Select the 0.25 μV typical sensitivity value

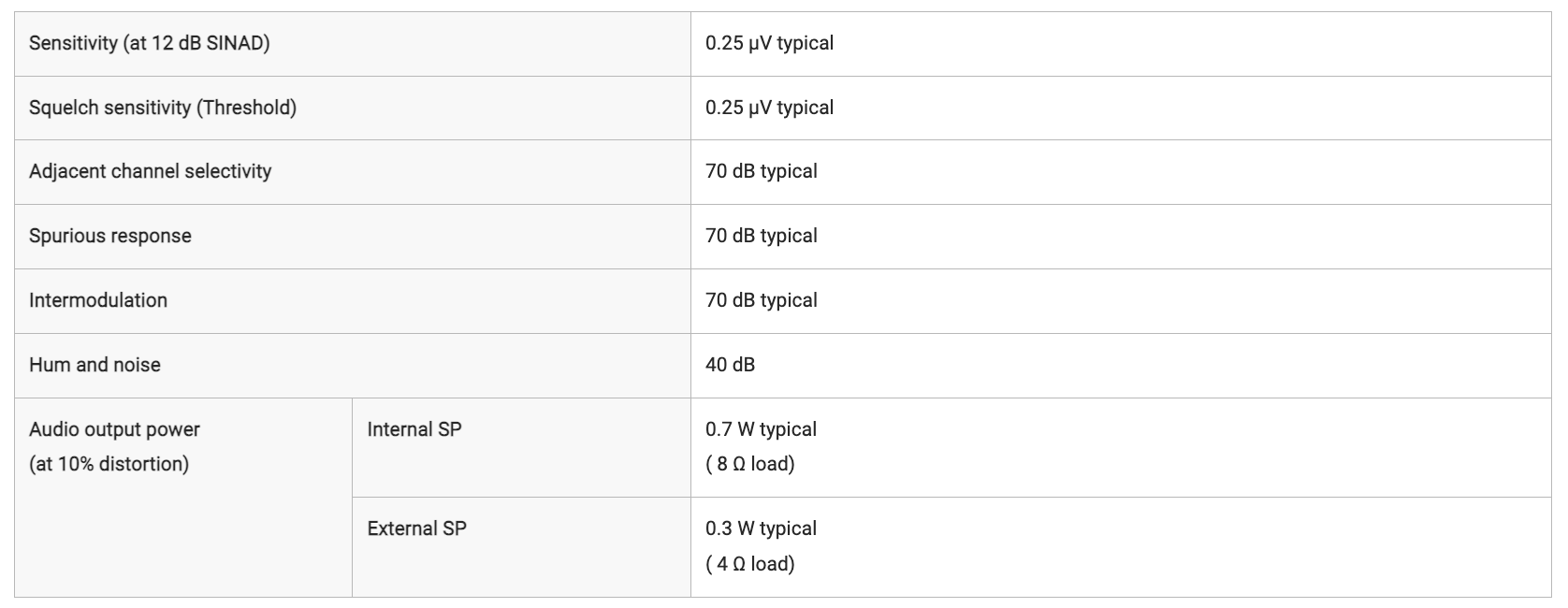pyautogui.click(x=769, y=43)
